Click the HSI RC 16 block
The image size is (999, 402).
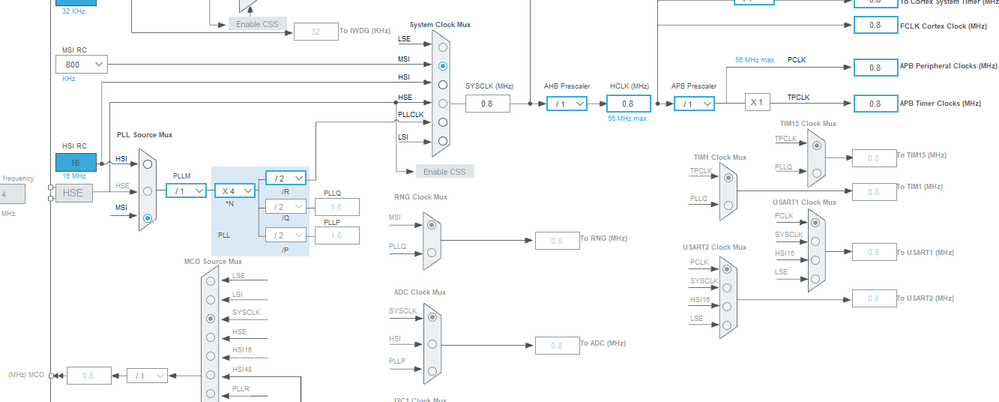point(76,162)
